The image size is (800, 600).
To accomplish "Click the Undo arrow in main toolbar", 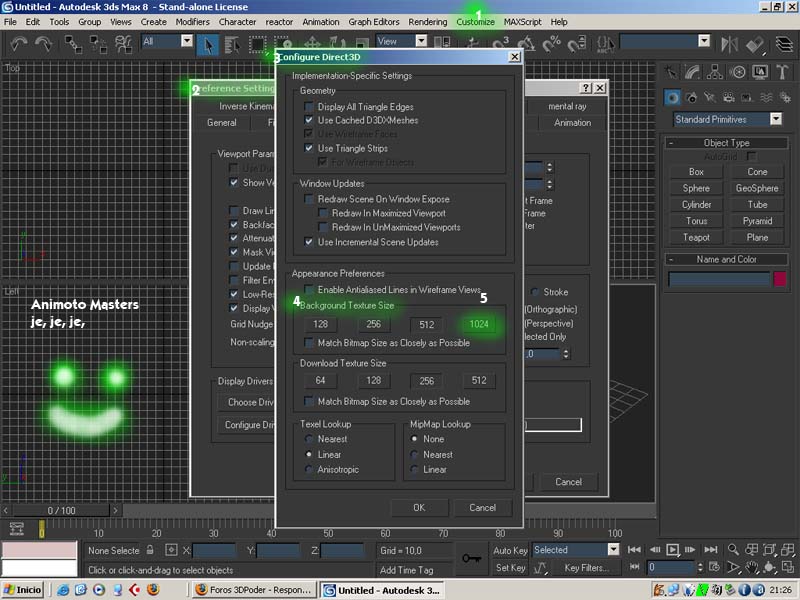I will click(x=19, y=44).
